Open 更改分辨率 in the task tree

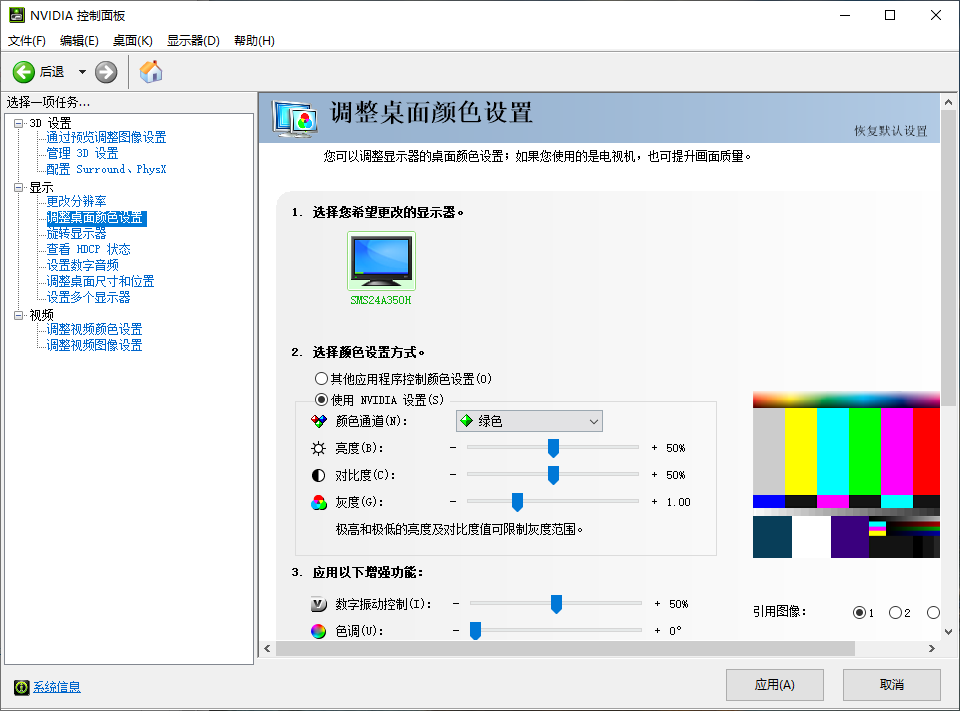[x=76, y=201]
